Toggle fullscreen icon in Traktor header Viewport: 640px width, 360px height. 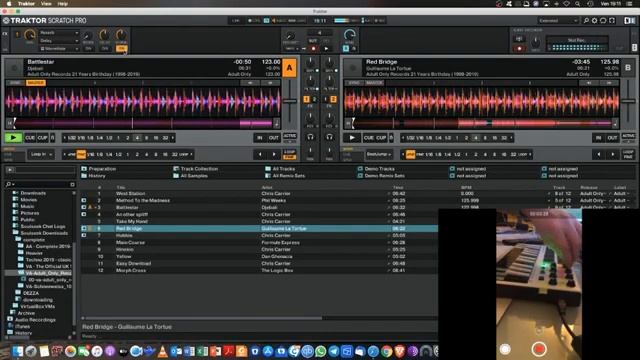coord(612,20)
